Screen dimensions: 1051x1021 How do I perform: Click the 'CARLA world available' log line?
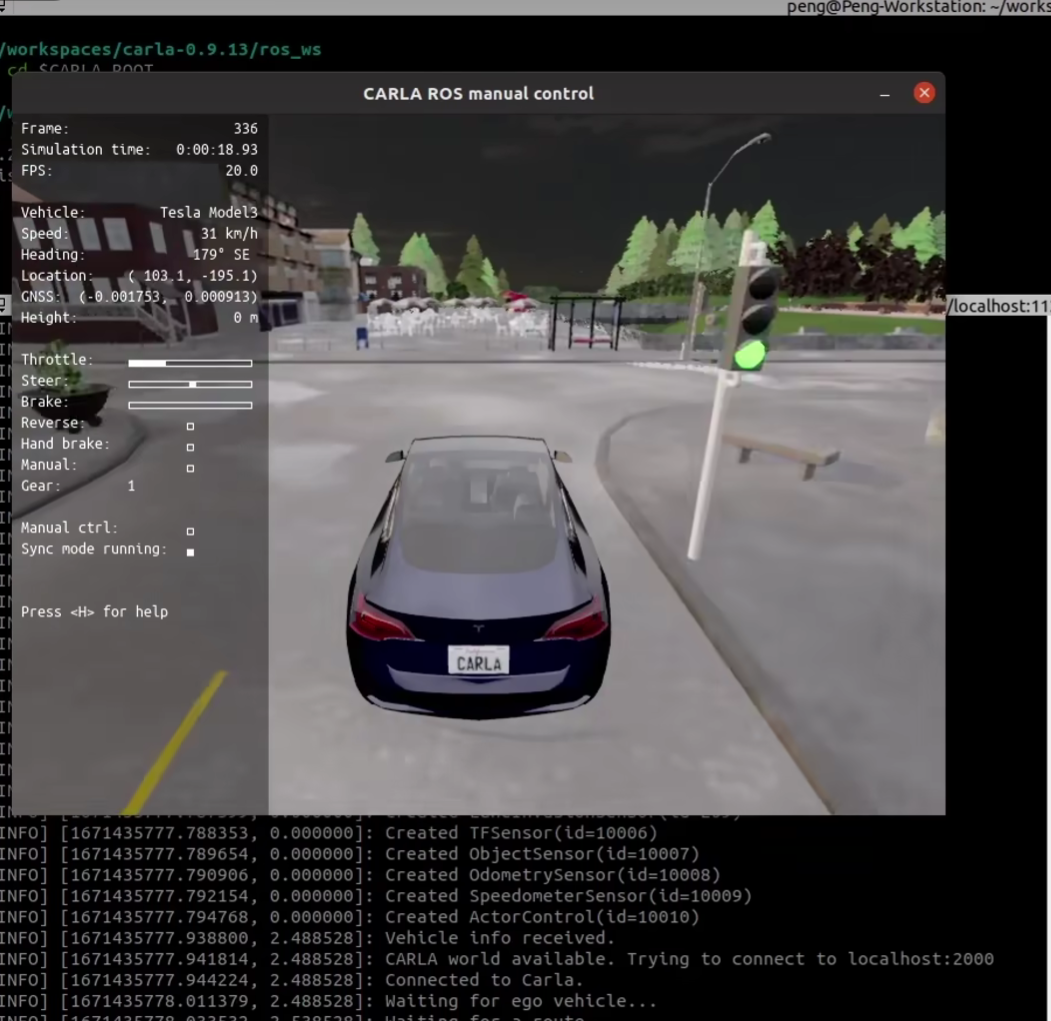497,959
